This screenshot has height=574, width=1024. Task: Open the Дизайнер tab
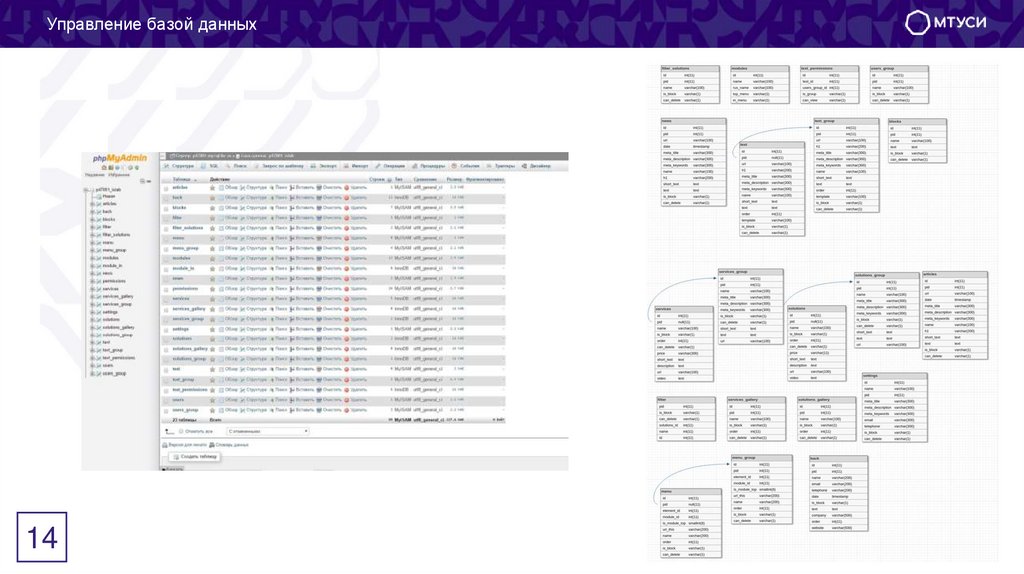[536, 167]
